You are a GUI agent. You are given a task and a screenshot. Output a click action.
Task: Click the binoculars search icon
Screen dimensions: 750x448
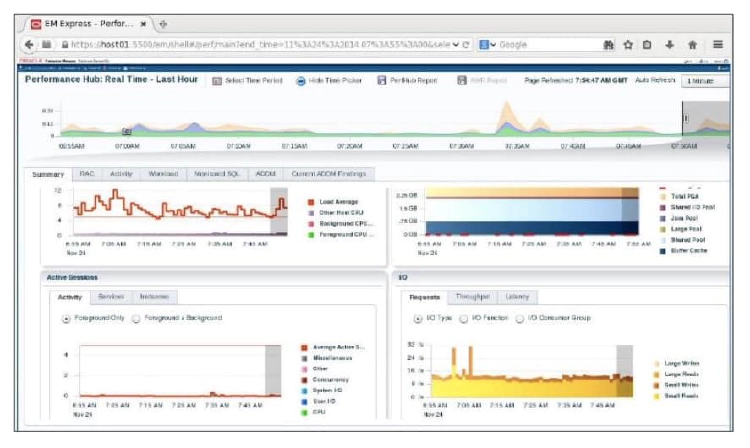pyautogui.click(x=608, y=44)
